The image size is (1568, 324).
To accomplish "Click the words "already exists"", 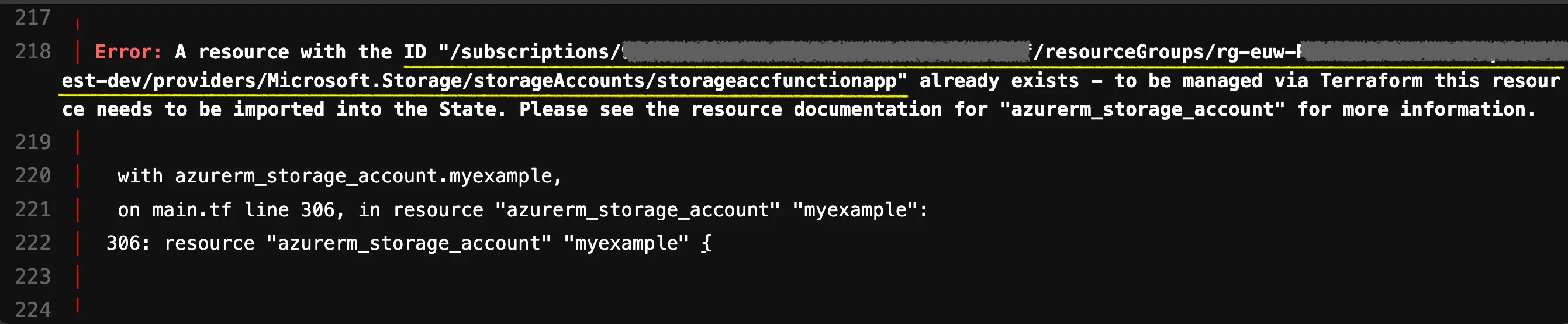I will point(999,81).
